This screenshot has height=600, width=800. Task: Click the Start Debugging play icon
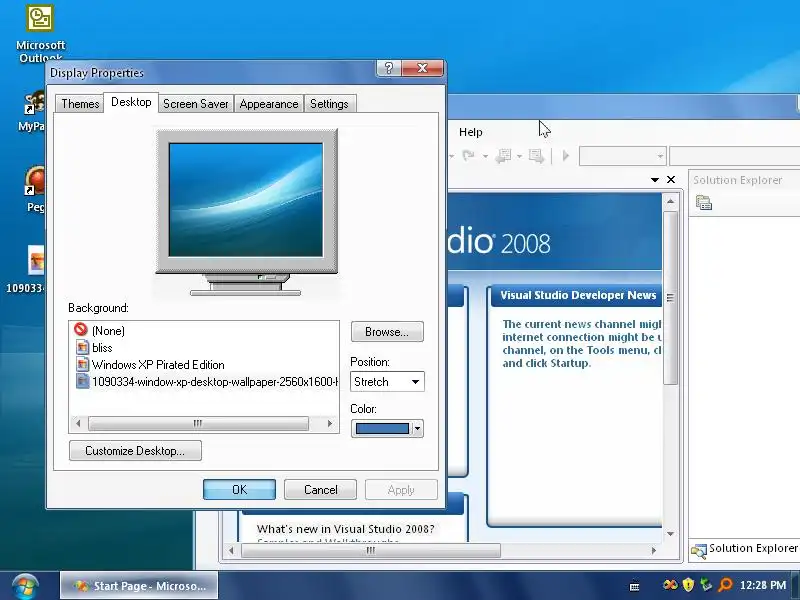(565, 156)
